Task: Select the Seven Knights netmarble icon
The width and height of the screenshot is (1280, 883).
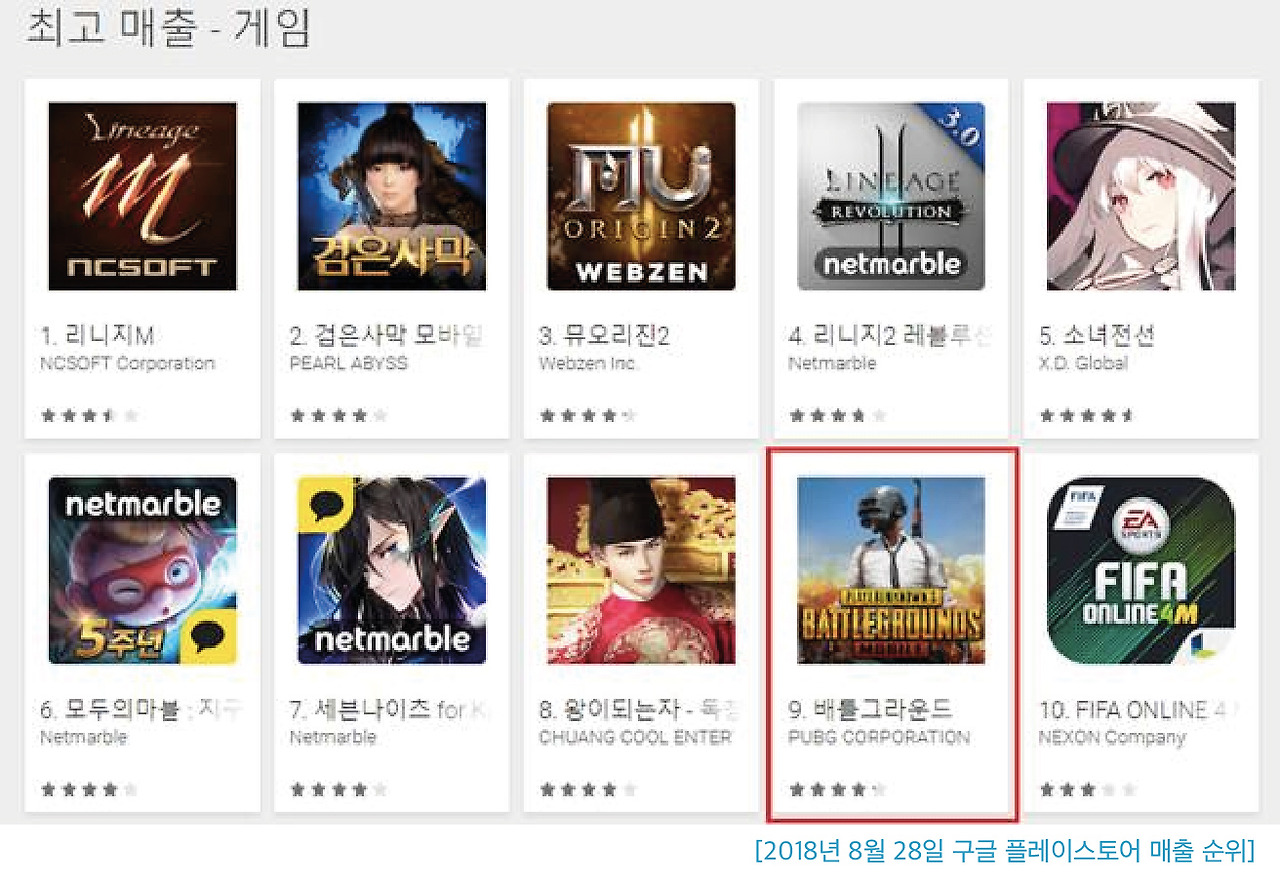Action: point(392,570)
